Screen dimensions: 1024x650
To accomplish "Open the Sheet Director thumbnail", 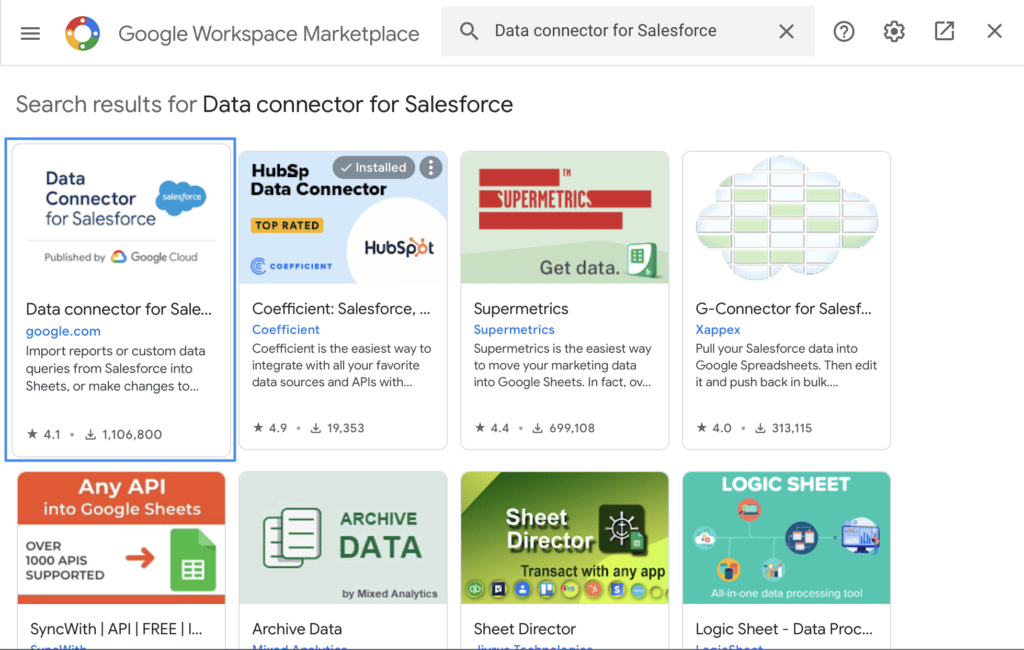I will click(564, 538).
